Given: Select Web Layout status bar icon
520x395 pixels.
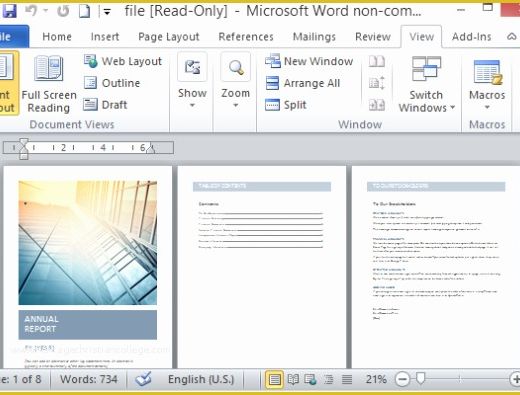Looking at the screenshot, I should click(x=311, y=379).
